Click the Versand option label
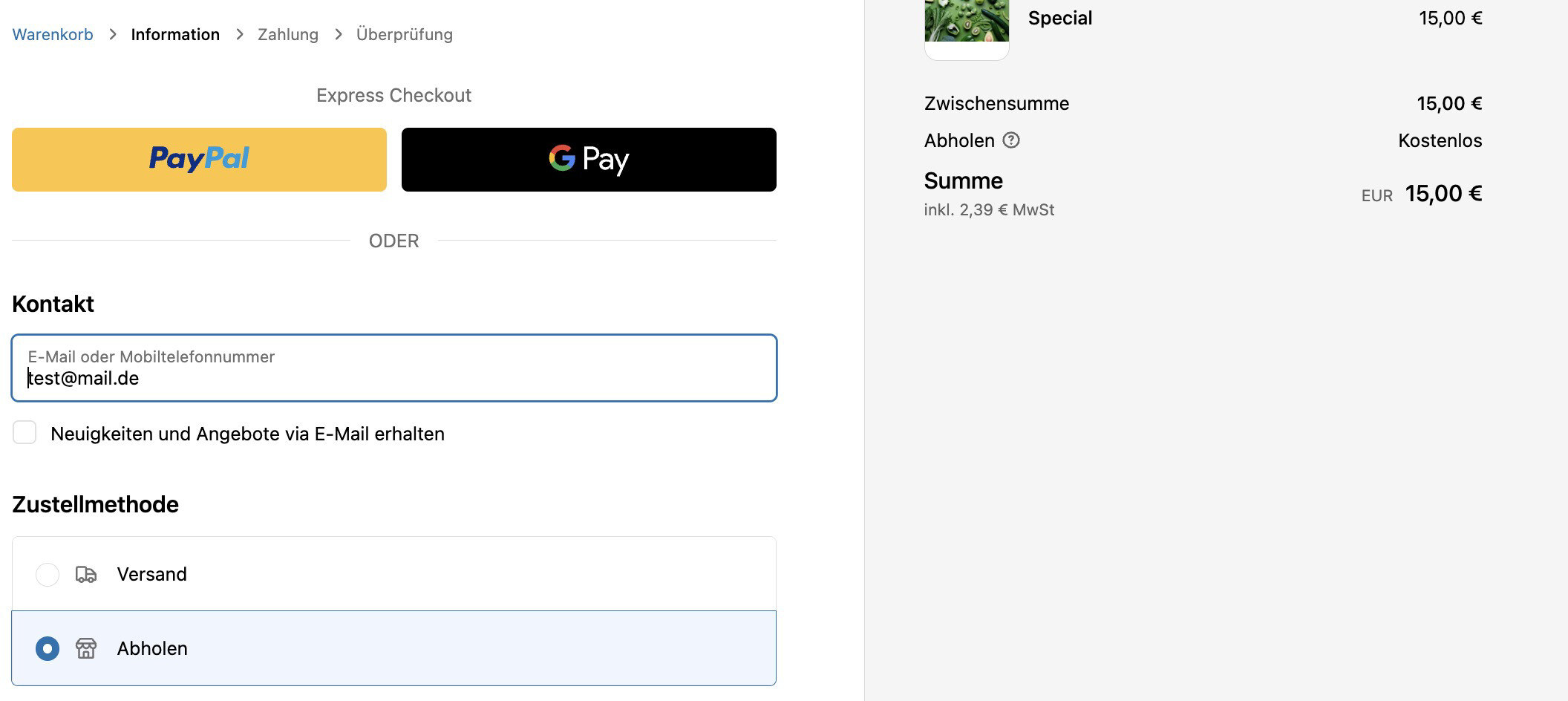 152,574
